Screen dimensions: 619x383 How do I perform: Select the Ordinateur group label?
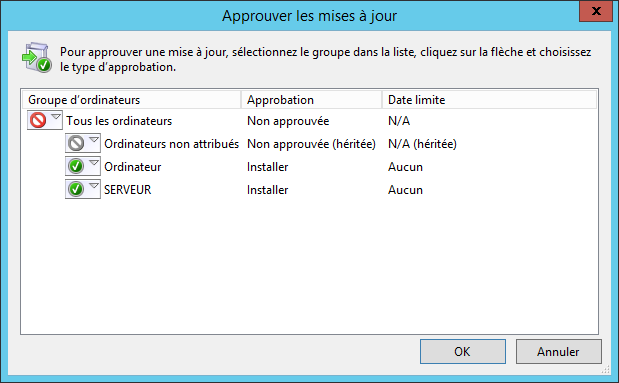pos(133,167)
